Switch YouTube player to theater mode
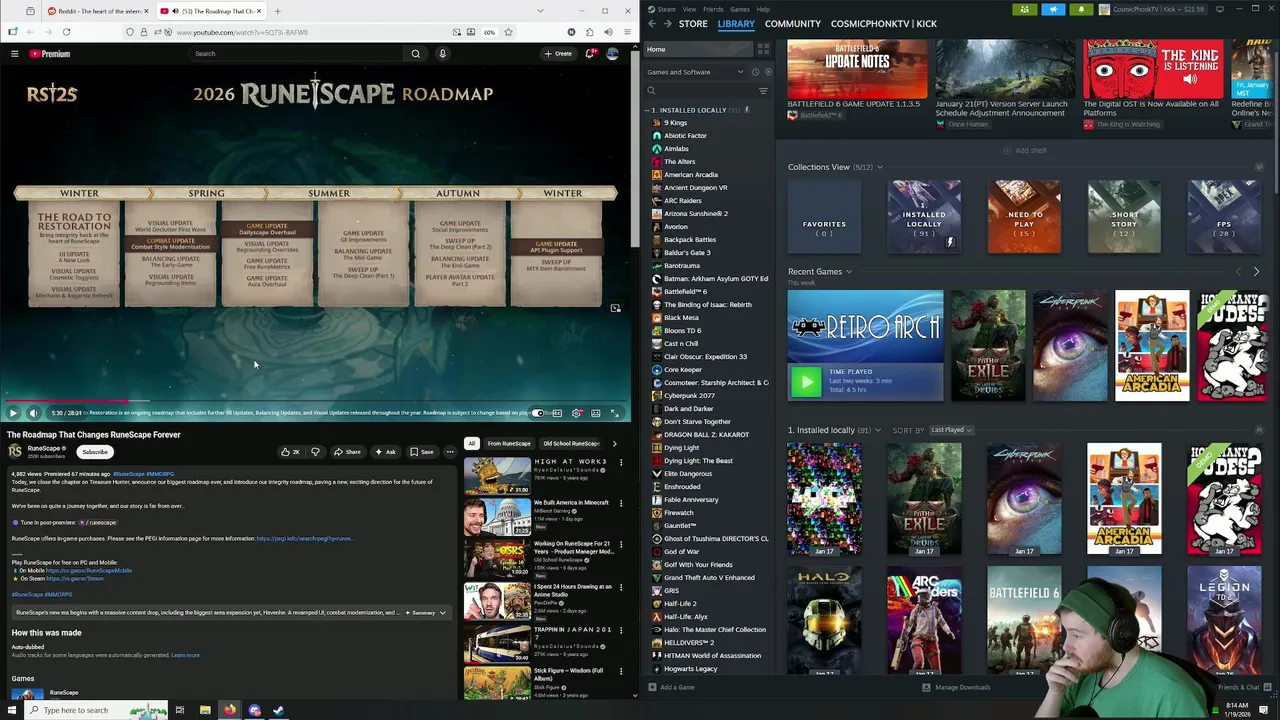Screen dimensions: 1280x720 point(596,413)
